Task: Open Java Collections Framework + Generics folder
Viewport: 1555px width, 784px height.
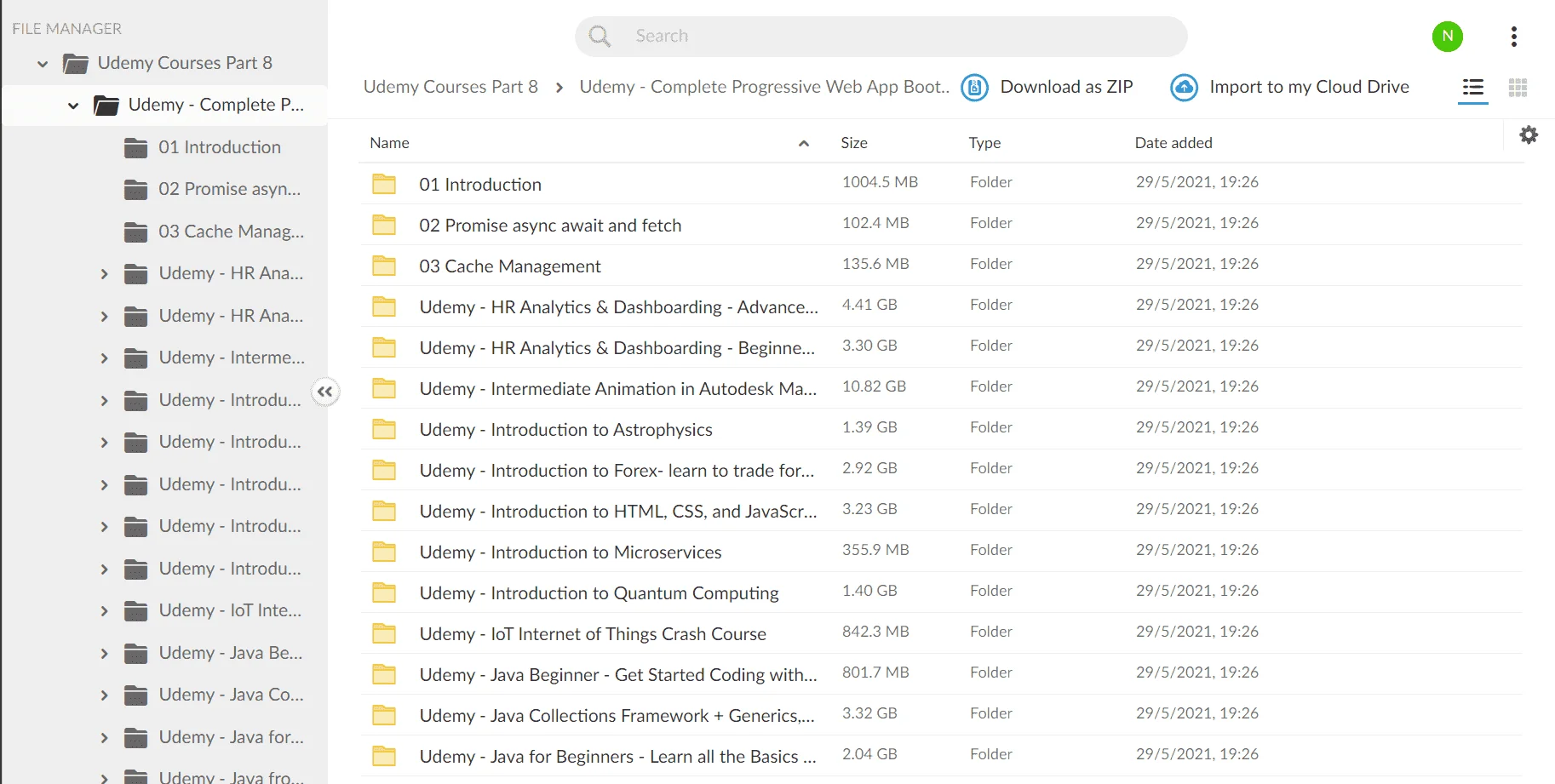Action: (617, 715)
